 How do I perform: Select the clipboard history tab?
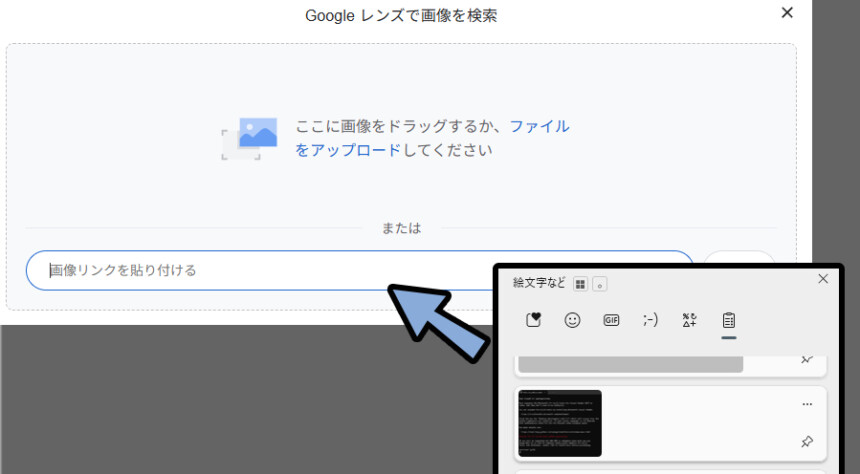point(728,320)
